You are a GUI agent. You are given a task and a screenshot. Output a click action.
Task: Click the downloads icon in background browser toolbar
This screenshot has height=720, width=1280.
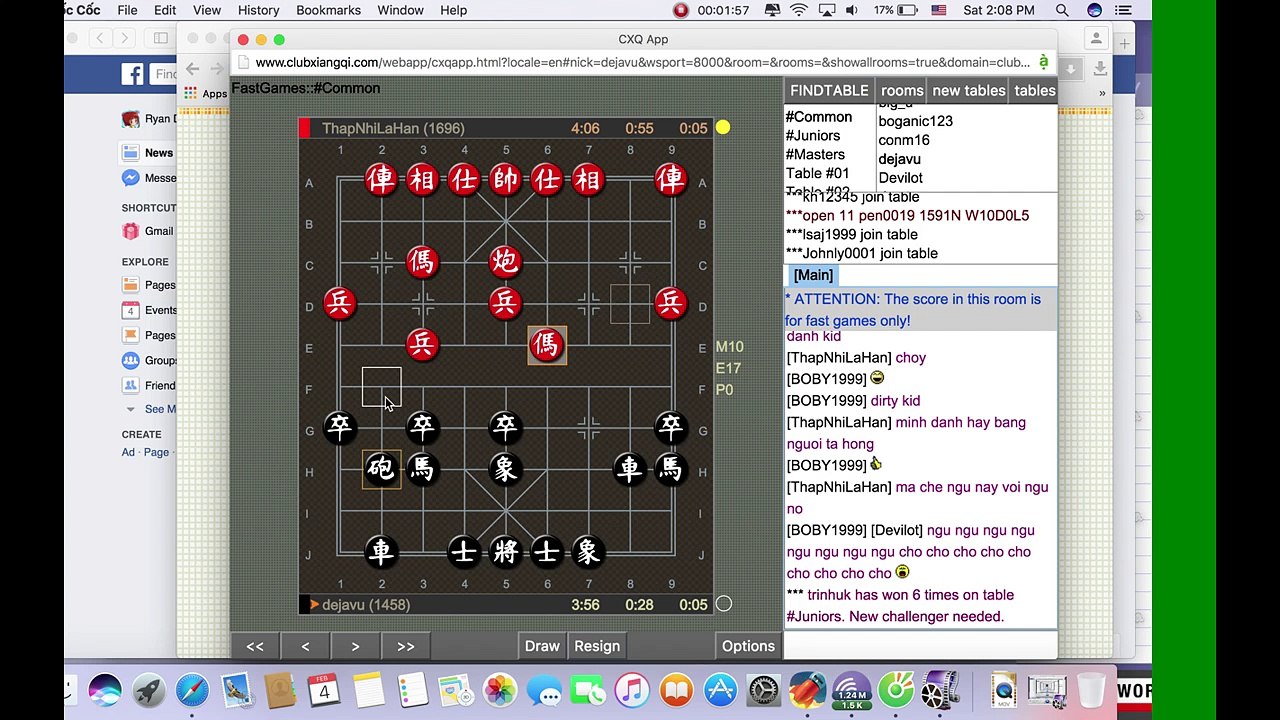[1099, 69]
